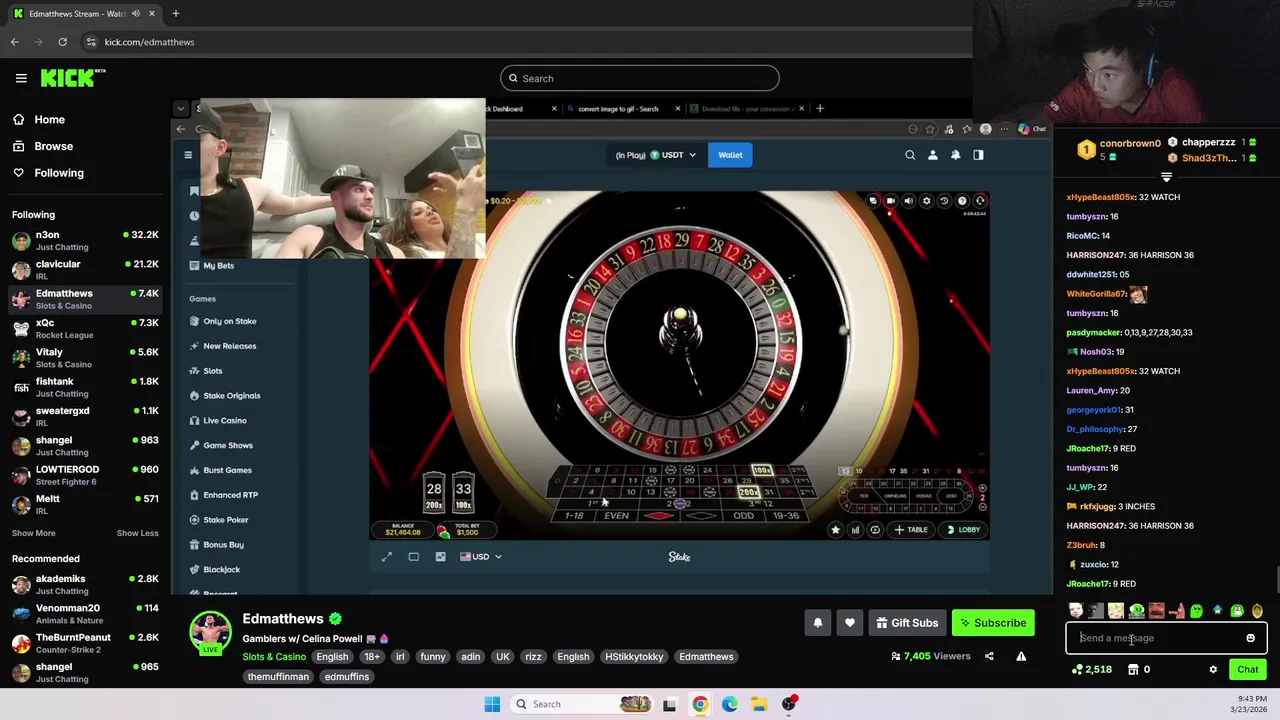Open the Stake user profile icon
The width and height of the screenshot is (1280, 720).
pyautogui.click(x=933, y=155)
